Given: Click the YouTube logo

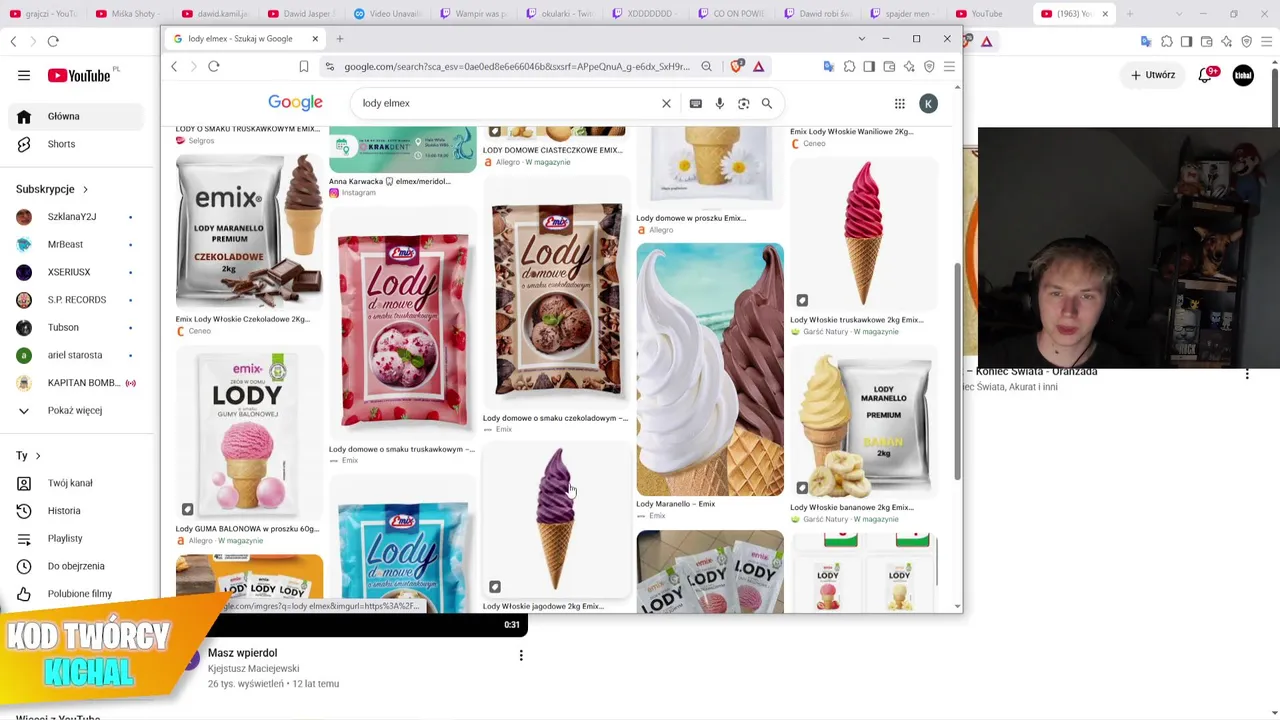Looking at the screenshot, I should (80, 75).
